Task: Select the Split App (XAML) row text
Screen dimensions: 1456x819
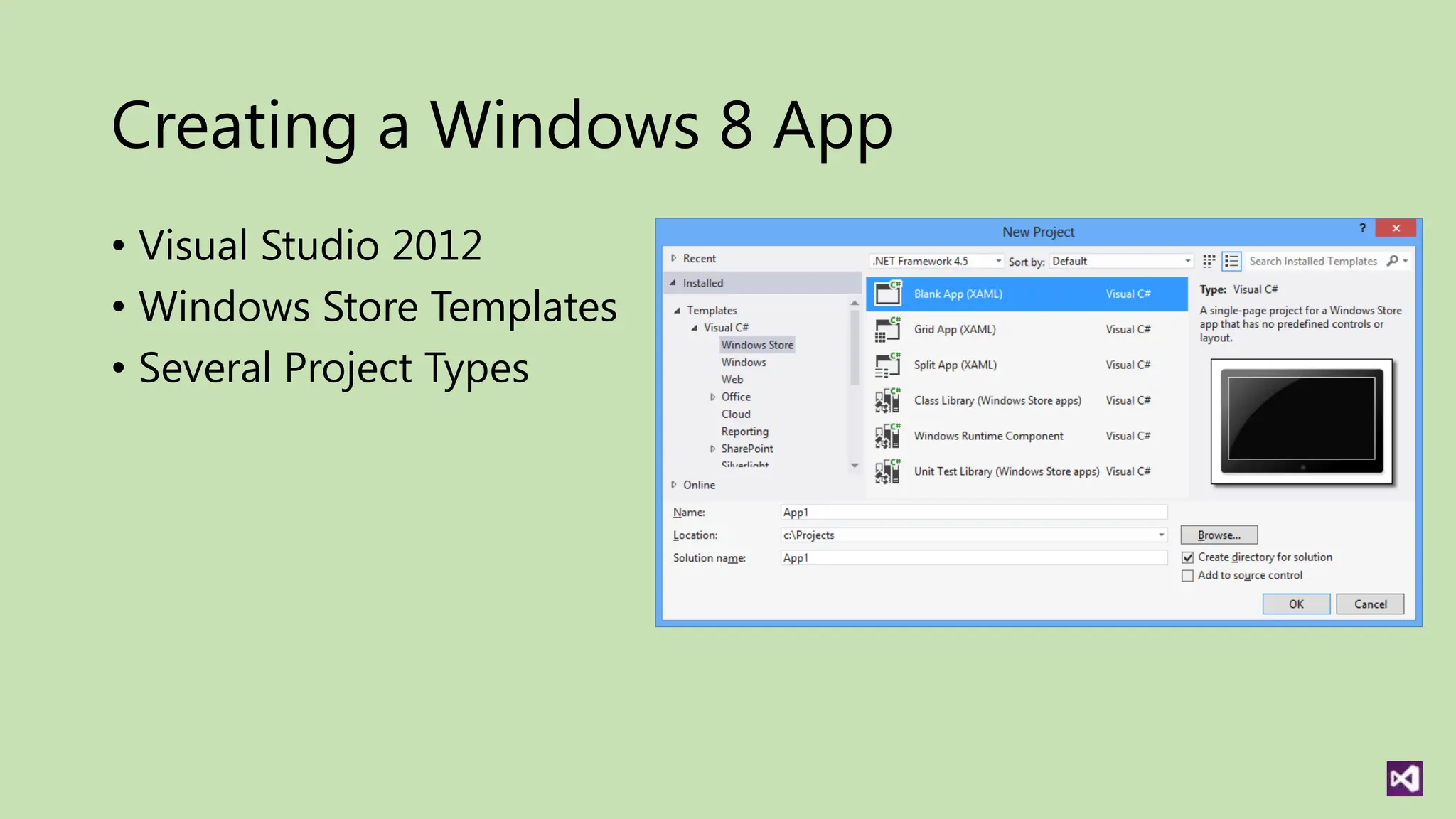Action: point(955,365)
